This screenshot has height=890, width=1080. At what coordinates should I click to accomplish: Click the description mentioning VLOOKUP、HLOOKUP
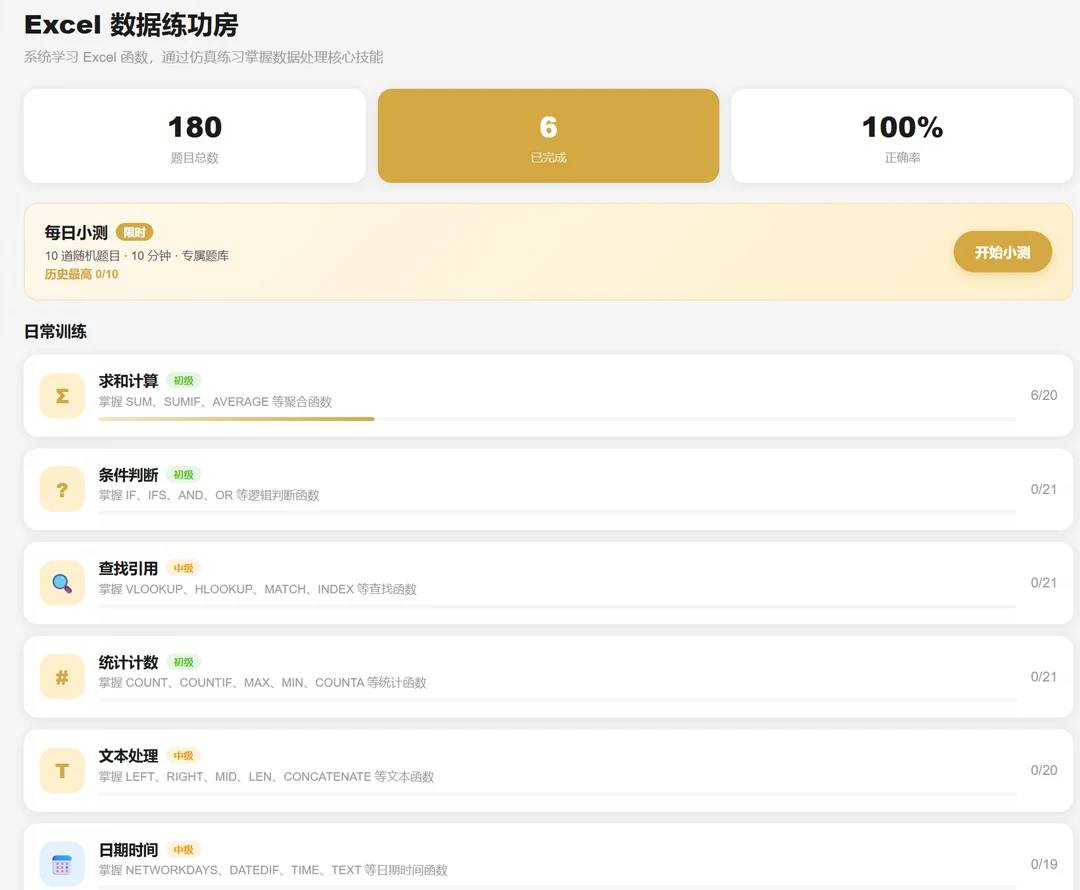[258, 589]
